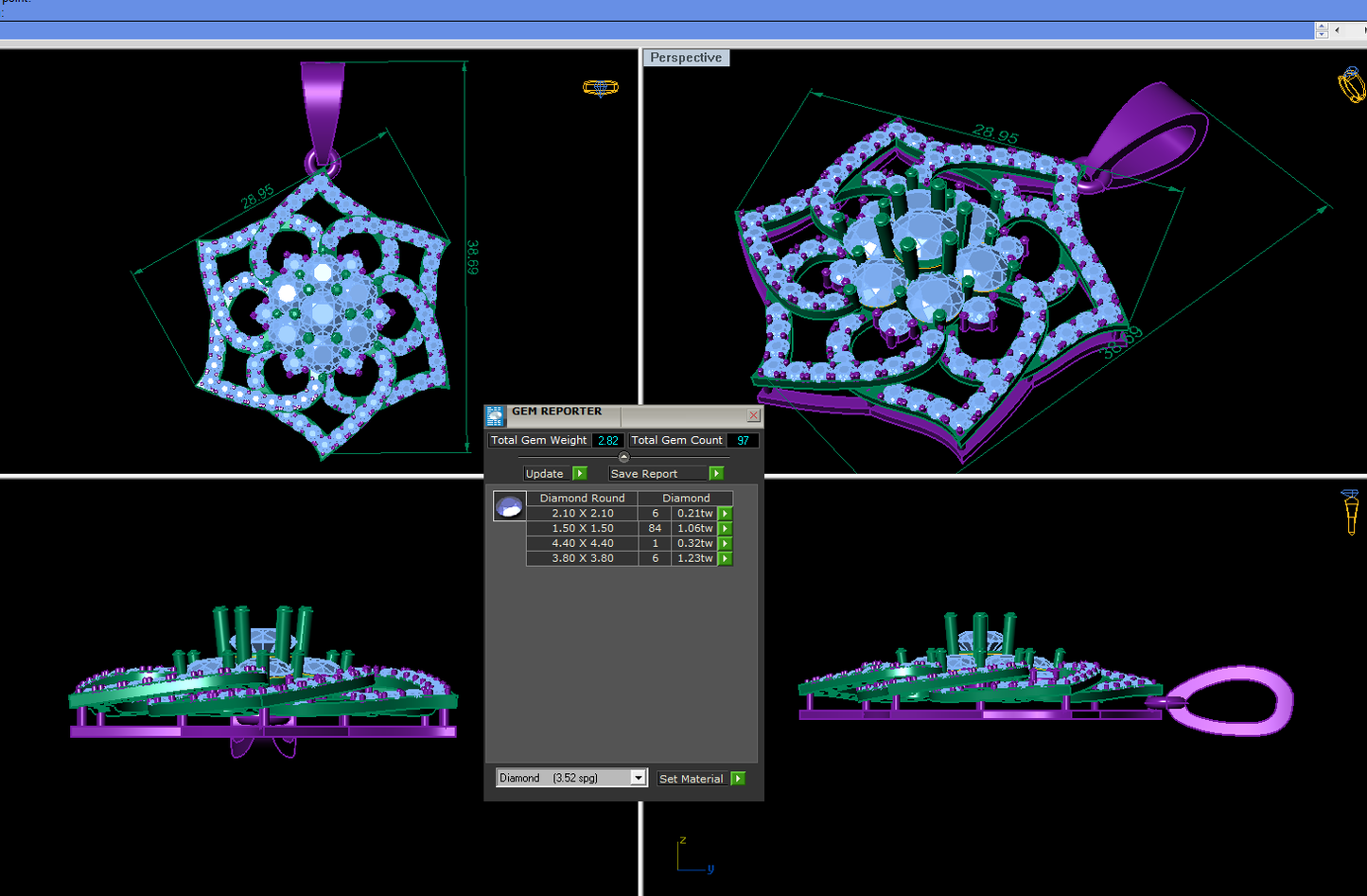Click the Total Gem Count value 97
This screenshot has height=896, width=1367.
click(743, 441)
